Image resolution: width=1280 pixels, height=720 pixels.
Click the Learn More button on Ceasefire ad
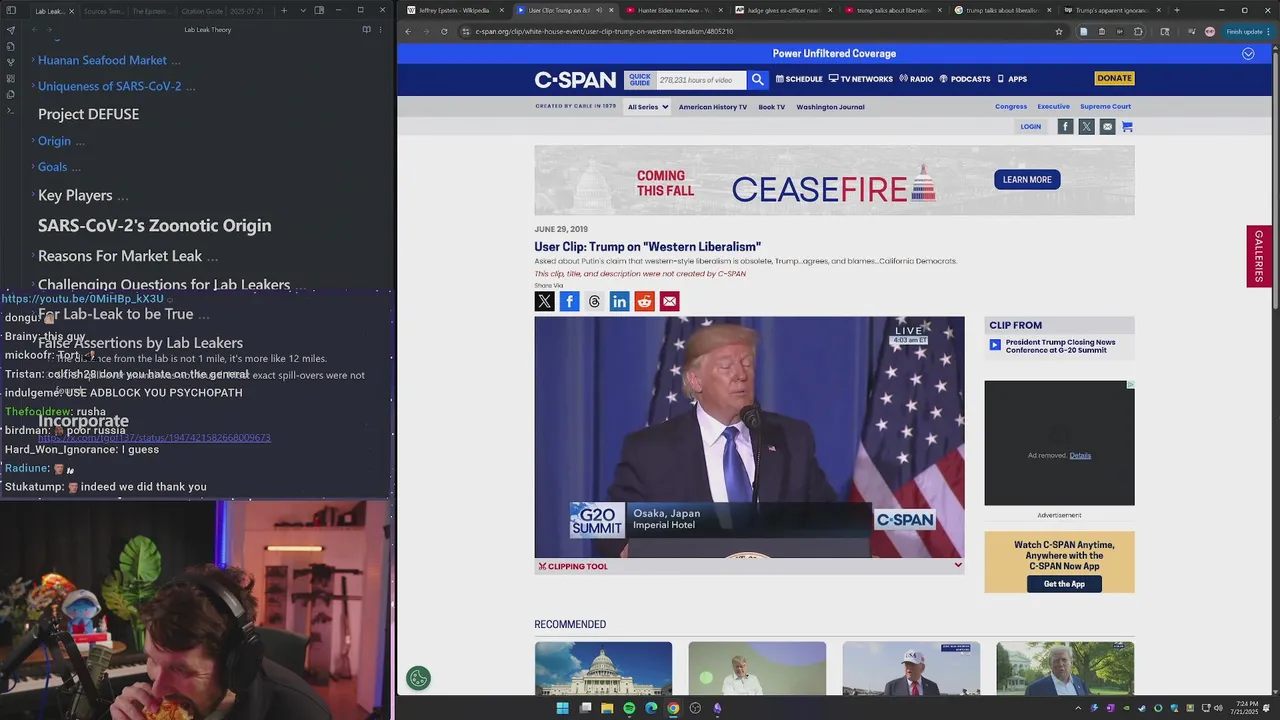click(1027, 180)
